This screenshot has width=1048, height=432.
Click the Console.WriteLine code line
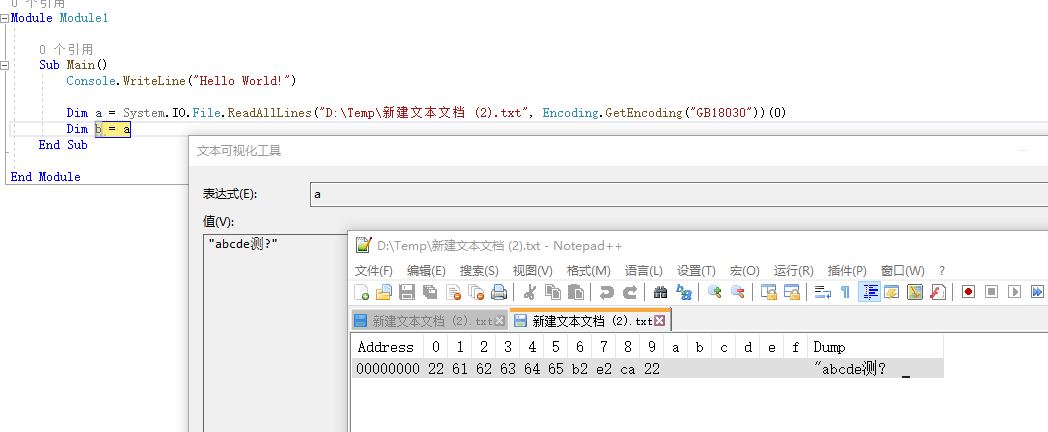click(x=180, y=81)
